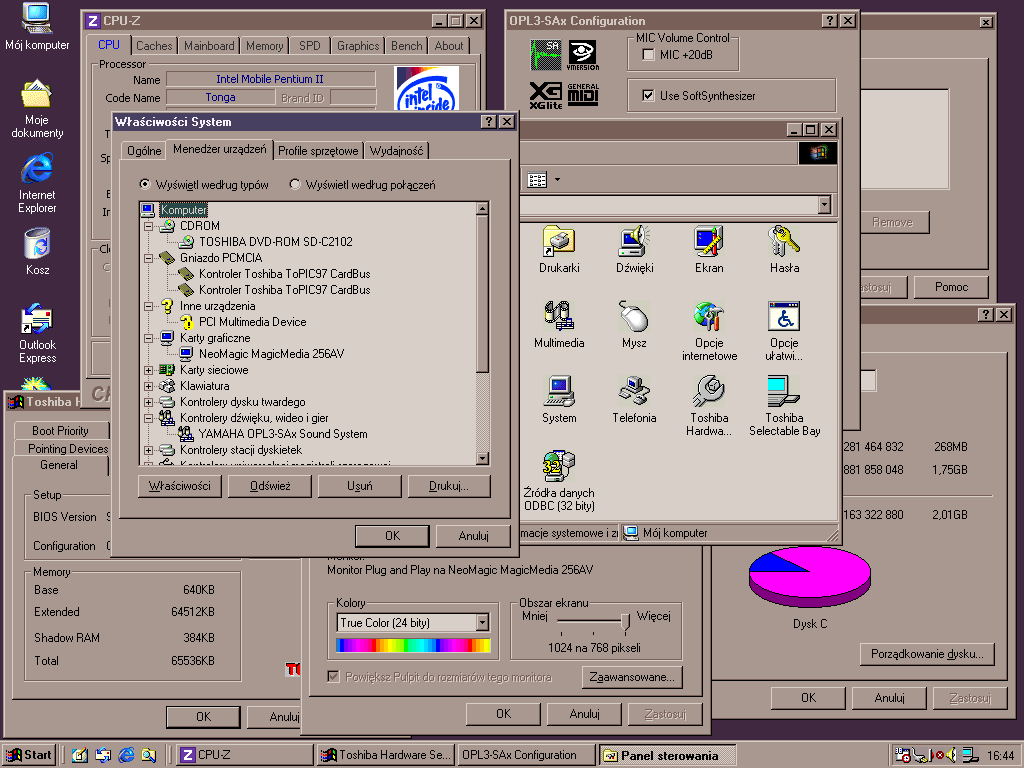Viewport: 1024px width, 768px height.
Task: Select Wyświetl według połączeń radio button
Action: coord(295,185)
